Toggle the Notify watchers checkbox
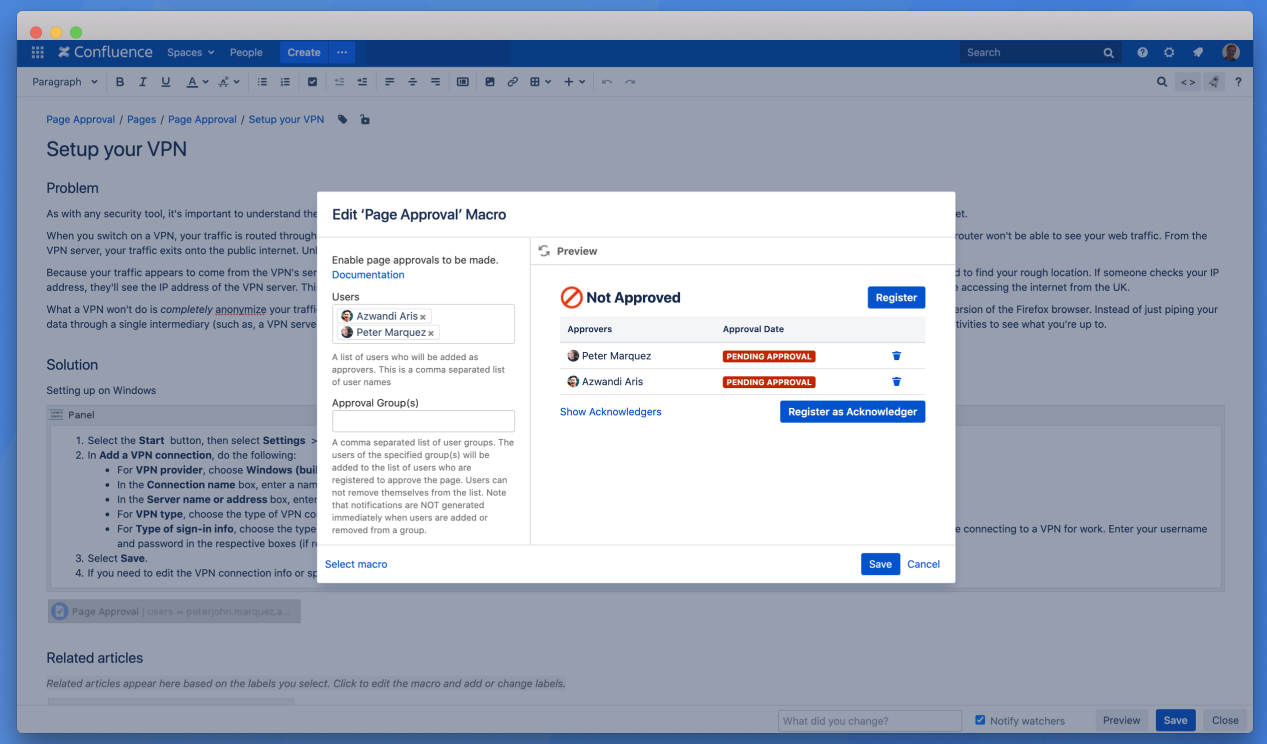This screenshot has width=1267, height=744. point(981,720)
